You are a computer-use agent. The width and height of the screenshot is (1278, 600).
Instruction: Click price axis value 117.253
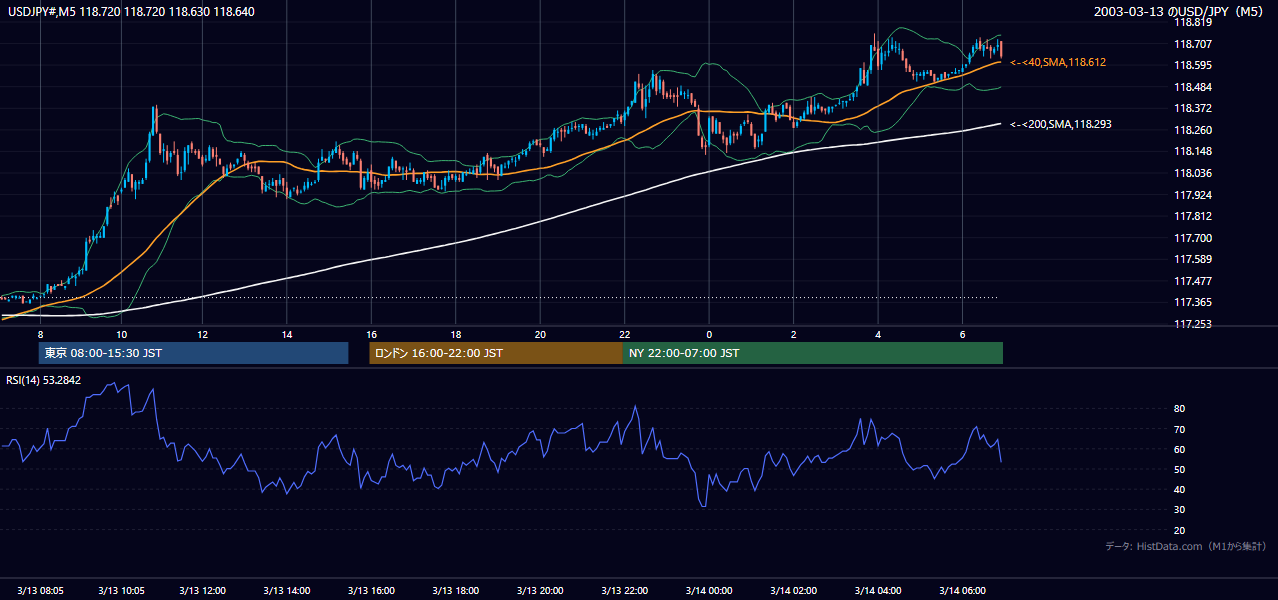(x=1191, y=324)
